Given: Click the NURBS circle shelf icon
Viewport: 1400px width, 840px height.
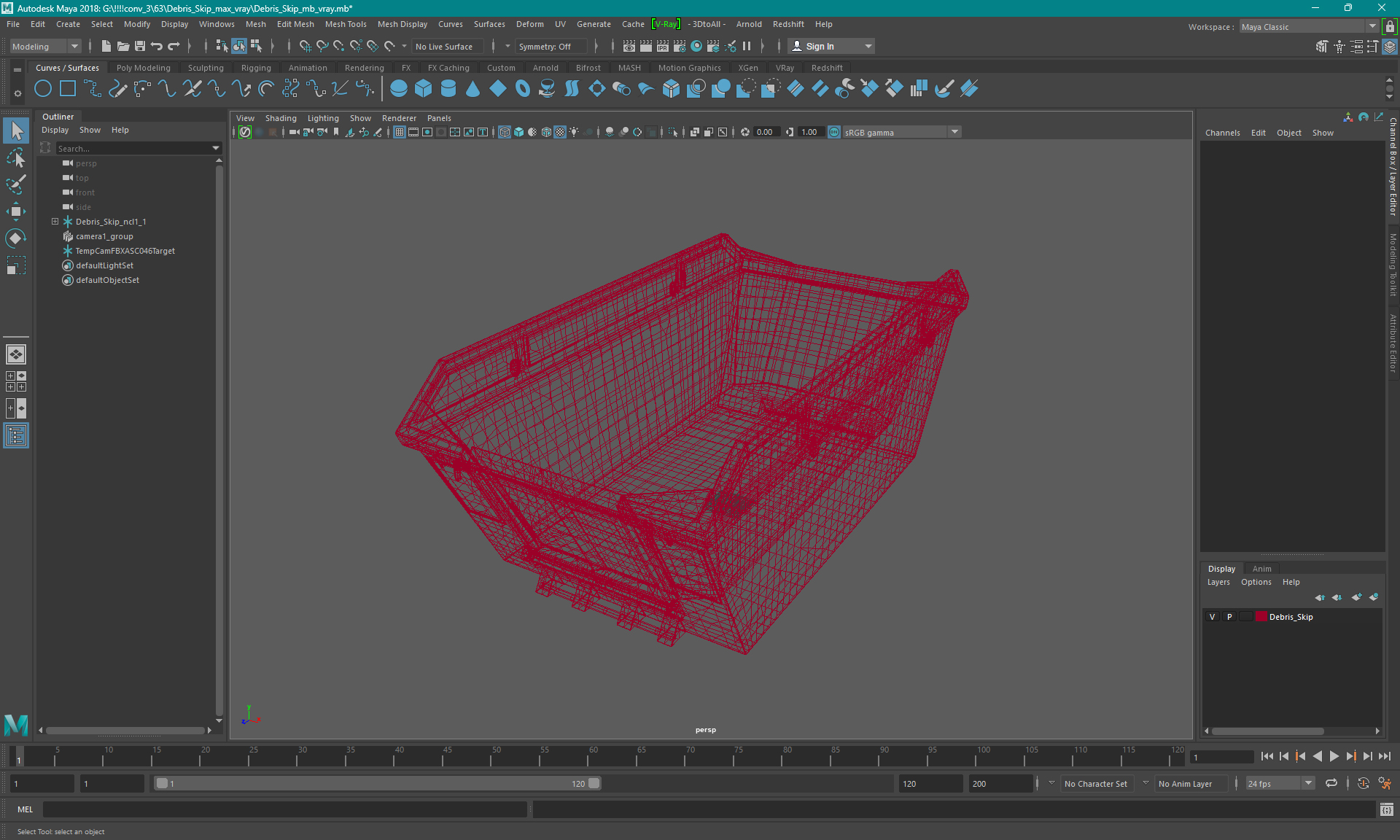Looking at the screenshot, I should pos(43,89).
